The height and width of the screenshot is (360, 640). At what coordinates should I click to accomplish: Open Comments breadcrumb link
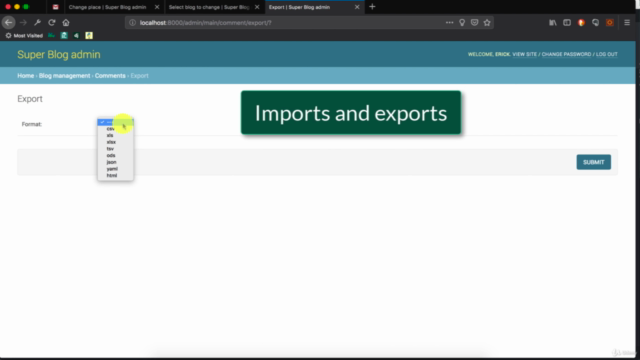(110, 76)
